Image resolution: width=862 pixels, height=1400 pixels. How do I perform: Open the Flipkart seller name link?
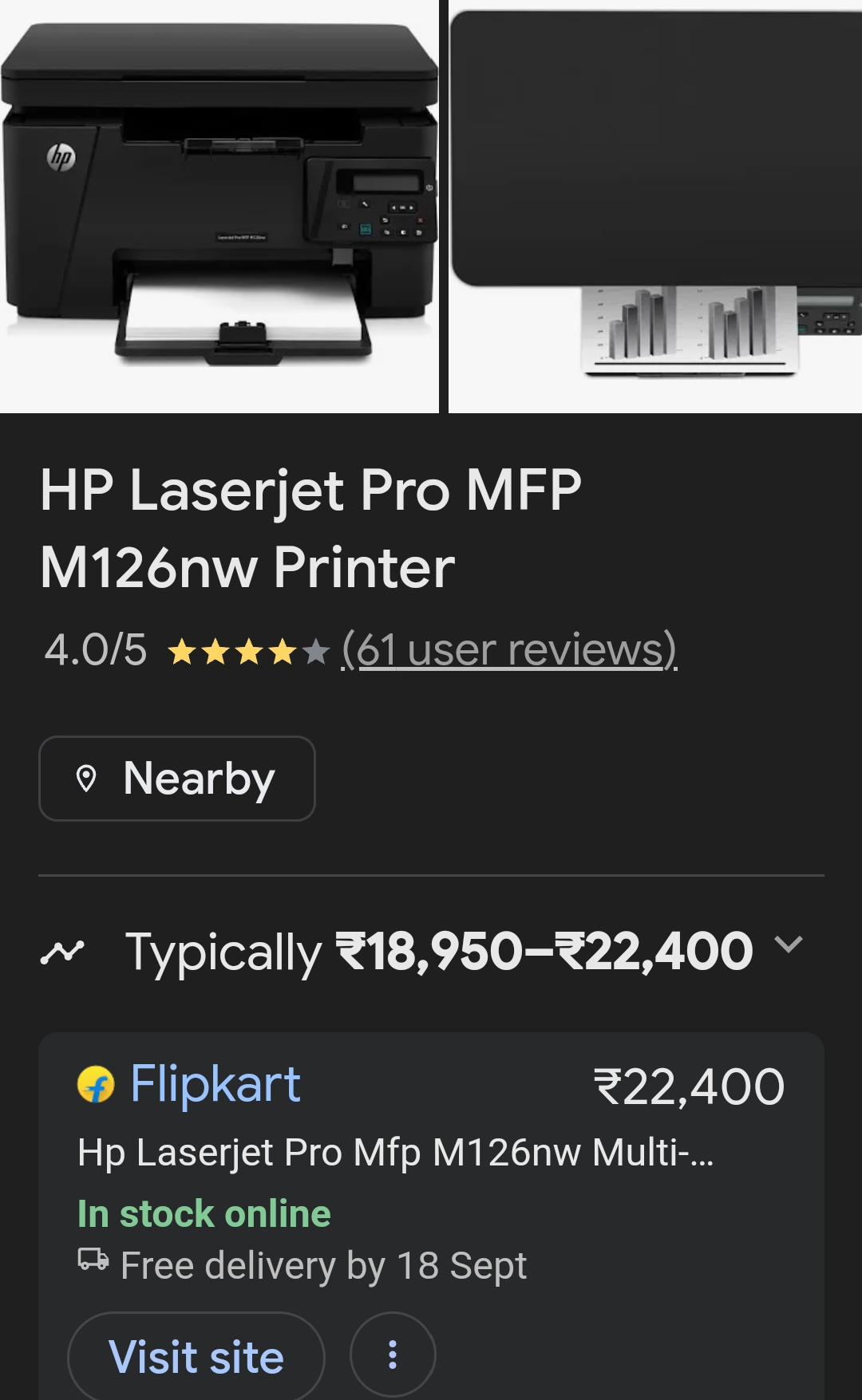[215, 1084]
